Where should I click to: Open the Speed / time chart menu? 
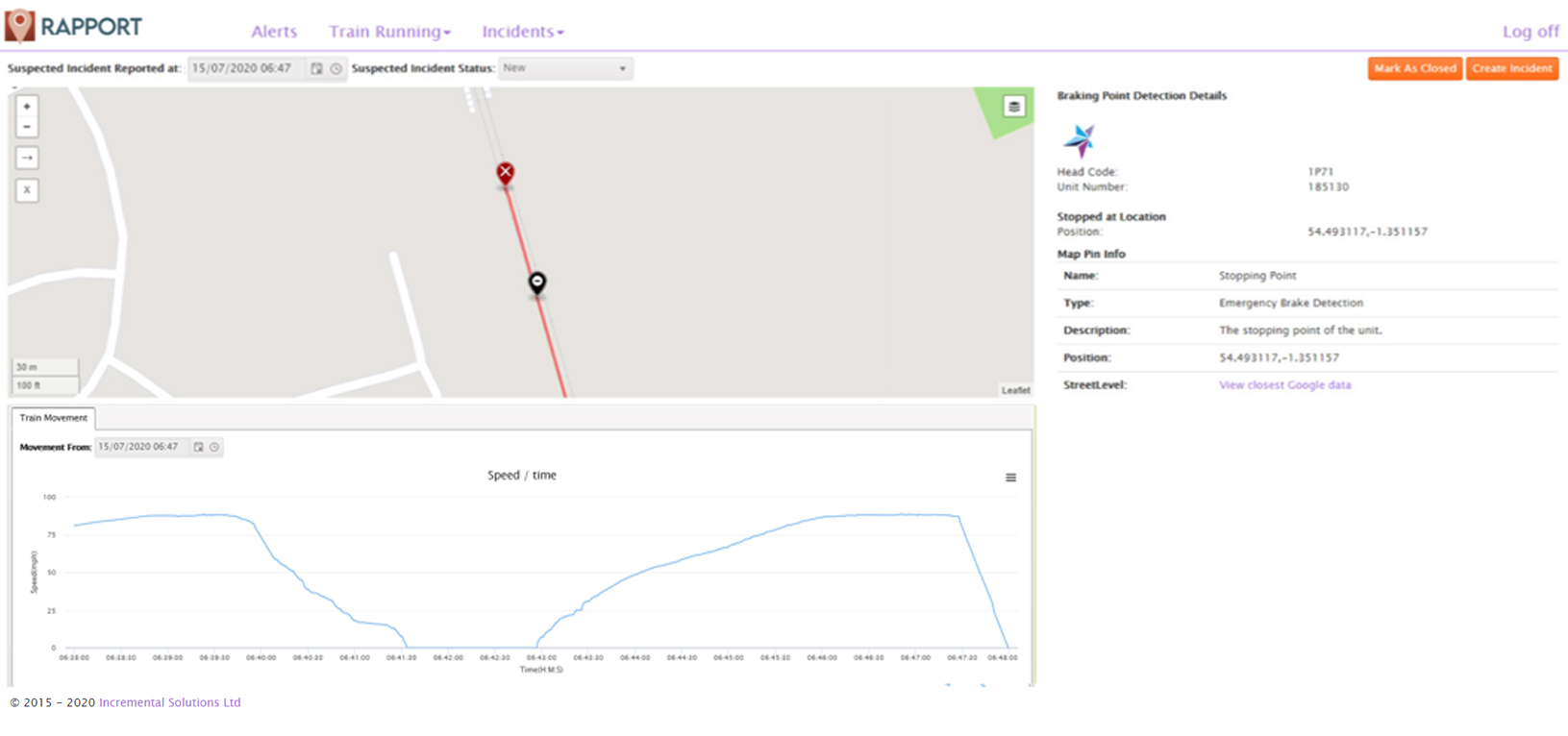pyautogui.click(x=1010, y=478)
